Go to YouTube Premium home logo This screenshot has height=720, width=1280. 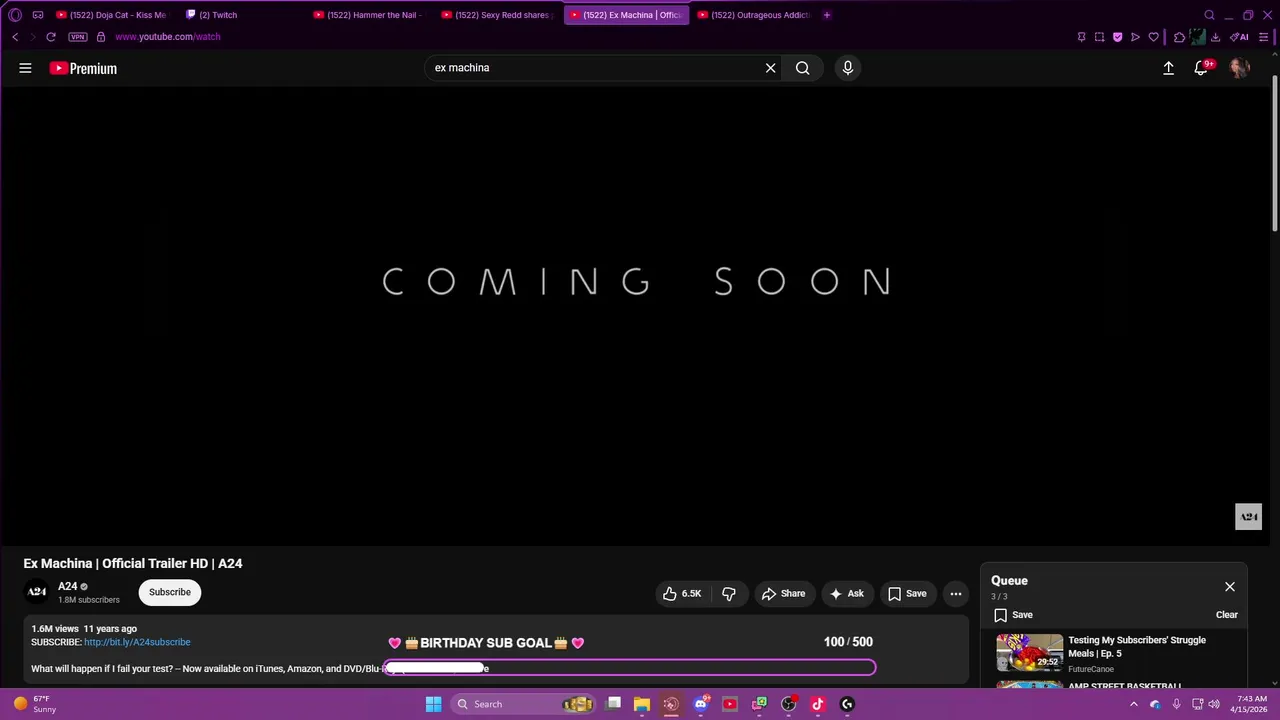point(83,68)
